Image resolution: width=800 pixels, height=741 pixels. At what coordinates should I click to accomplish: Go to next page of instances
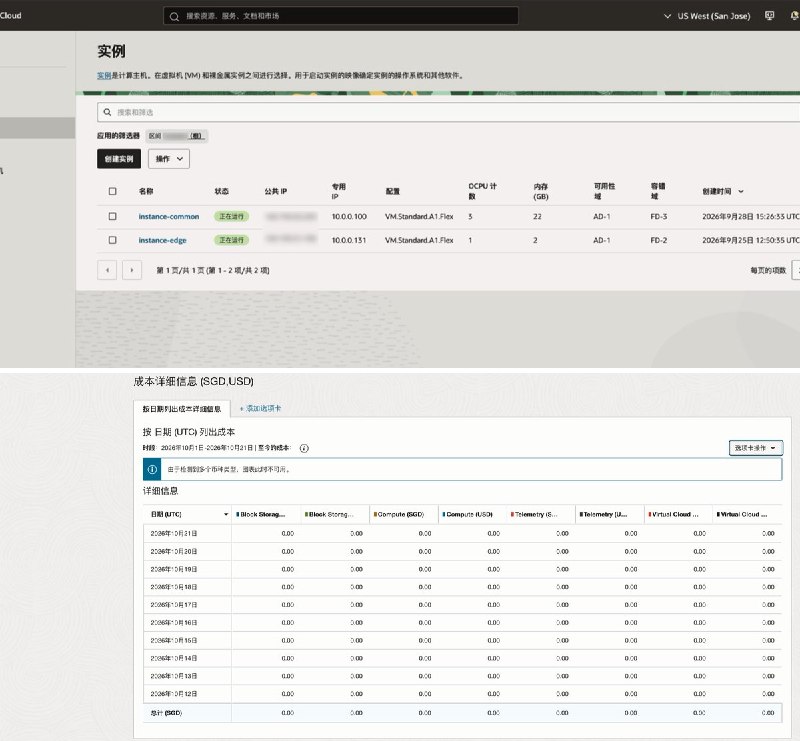pos(132,270)
